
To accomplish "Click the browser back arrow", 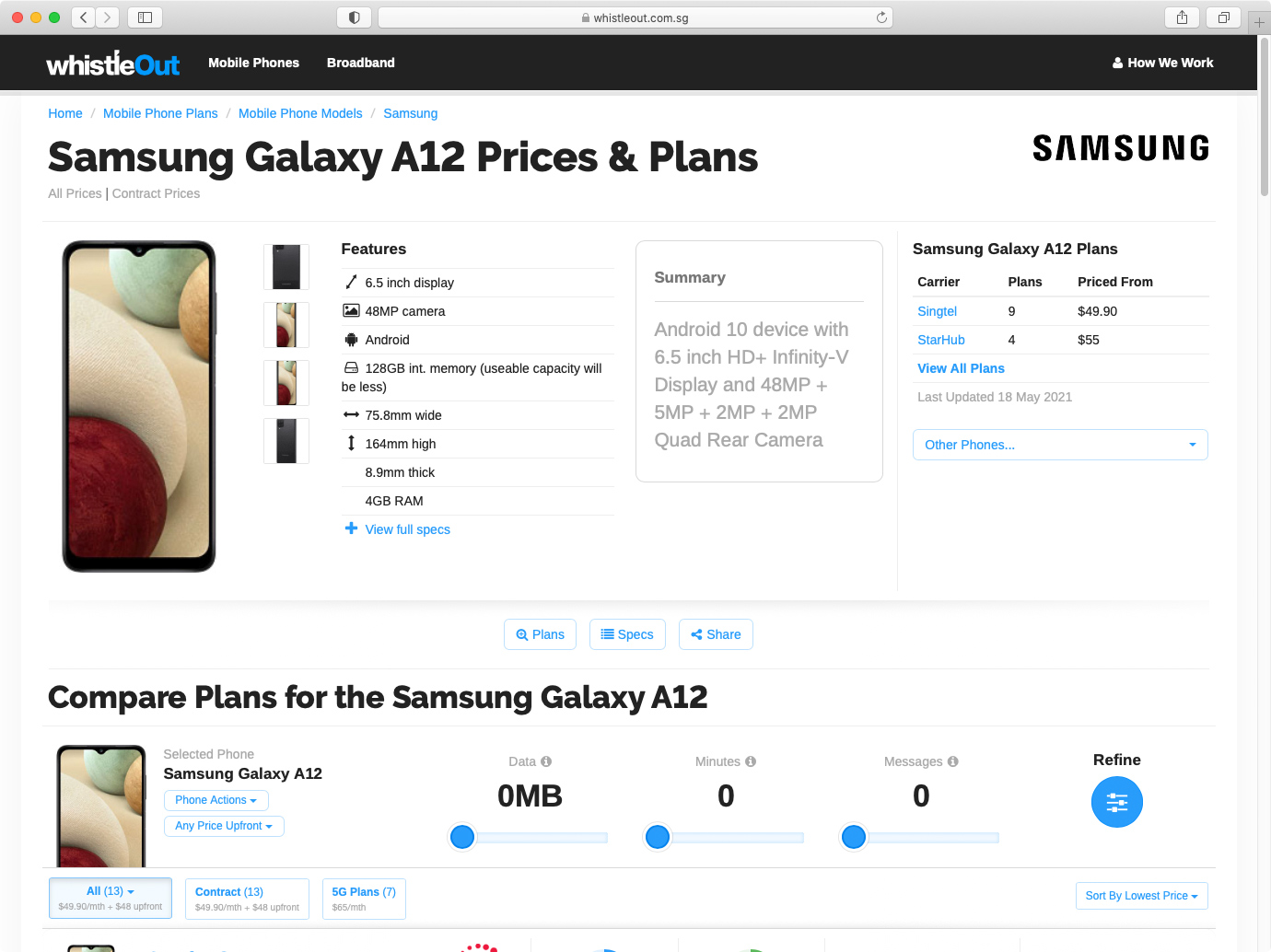I will click(x=84, y=17).
